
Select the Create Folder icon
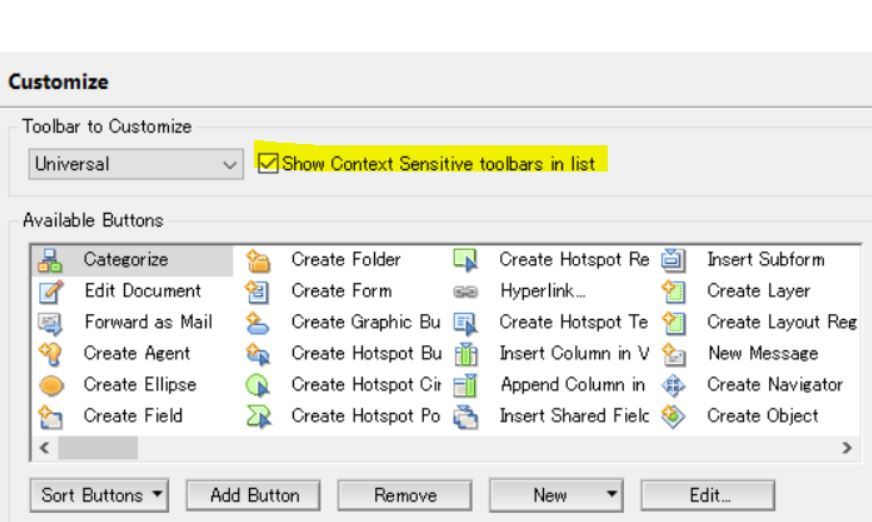pos(258,261)
